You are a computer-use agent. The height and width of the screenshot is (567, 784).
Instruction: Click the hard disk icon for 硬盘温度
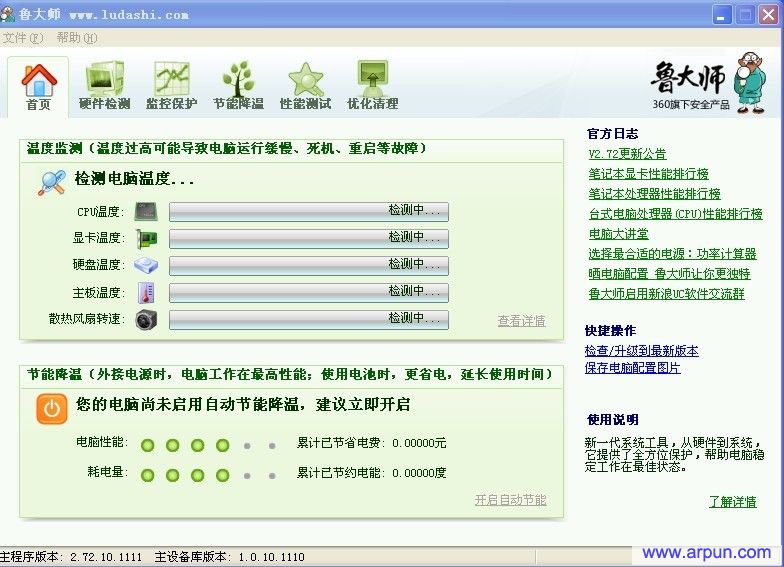pyautogui.click(x=146, y=266)
